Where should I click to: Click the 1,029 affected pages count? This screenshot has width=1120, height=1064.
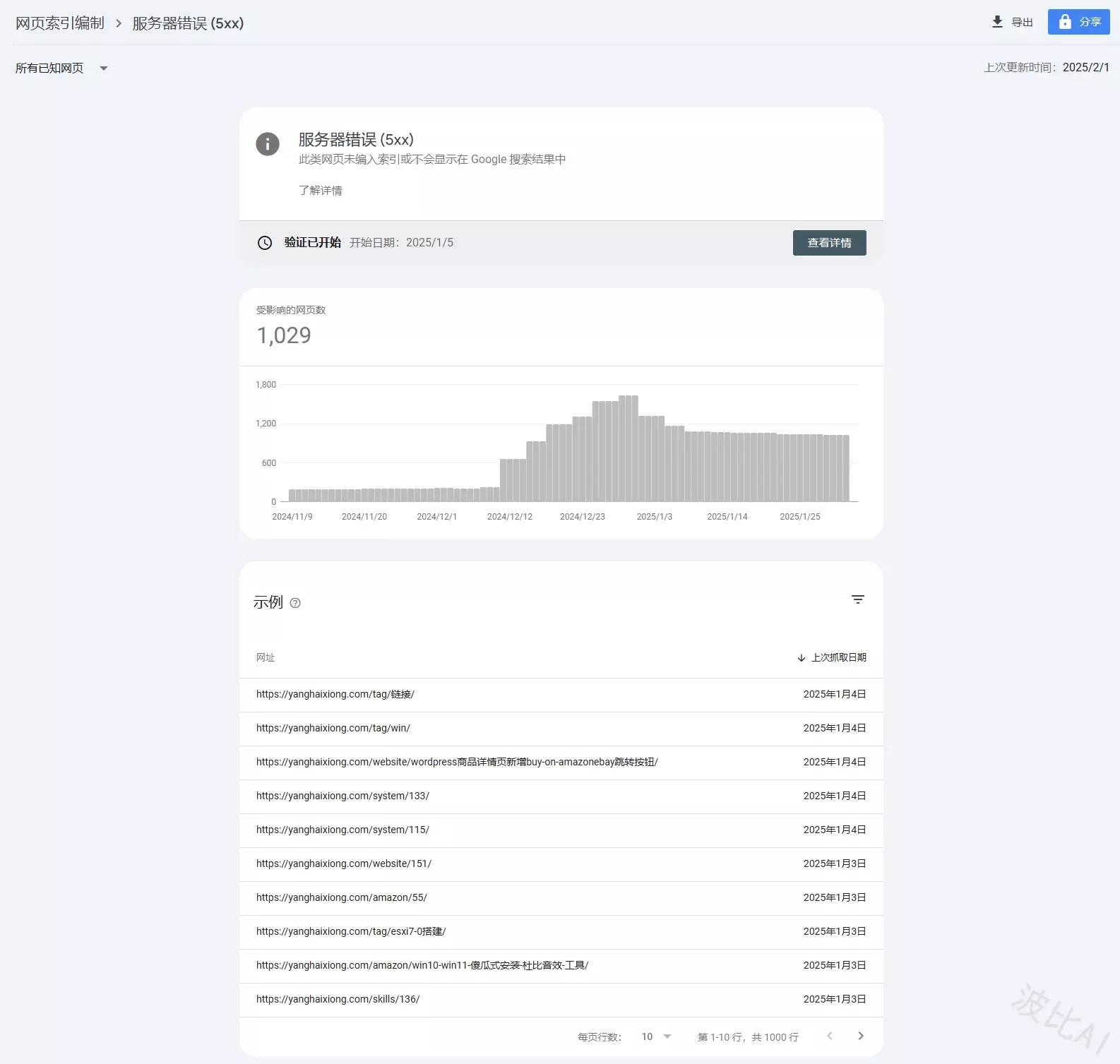coord(284,335)
